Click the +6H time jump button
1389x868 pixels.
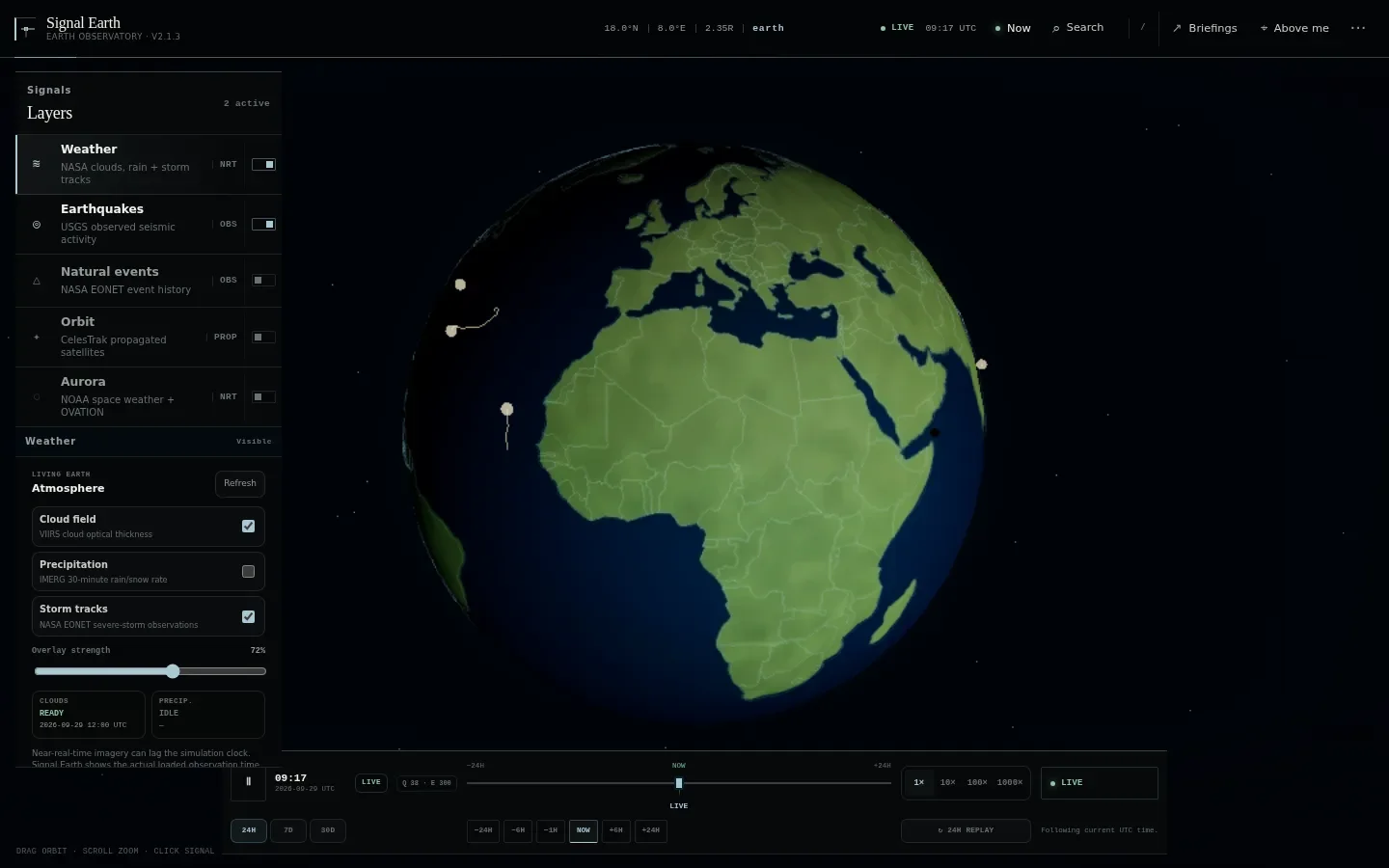click(616, 830)
